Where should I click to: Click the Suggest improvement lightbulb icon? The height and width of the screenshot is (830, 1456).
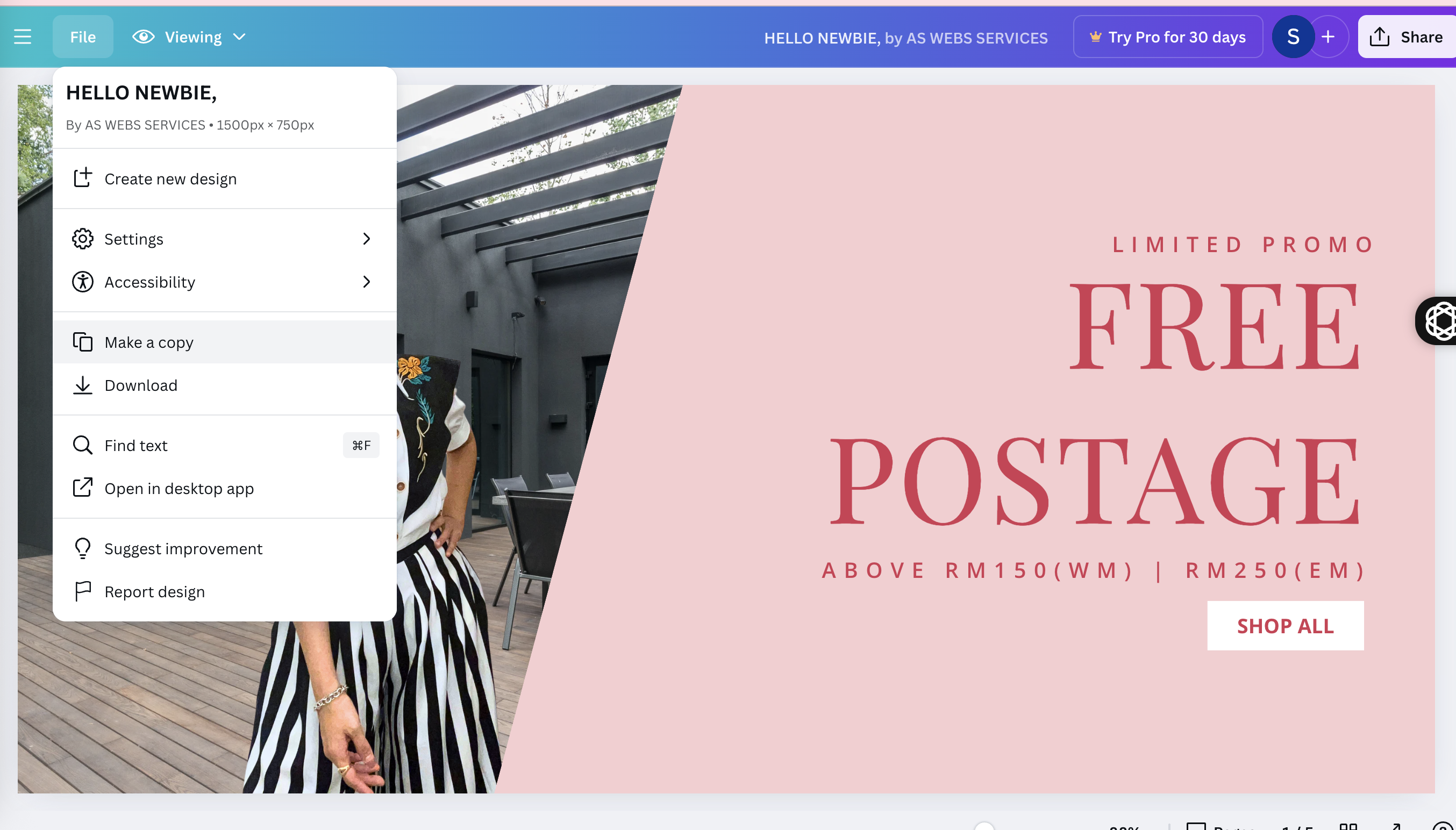(83, 548)
